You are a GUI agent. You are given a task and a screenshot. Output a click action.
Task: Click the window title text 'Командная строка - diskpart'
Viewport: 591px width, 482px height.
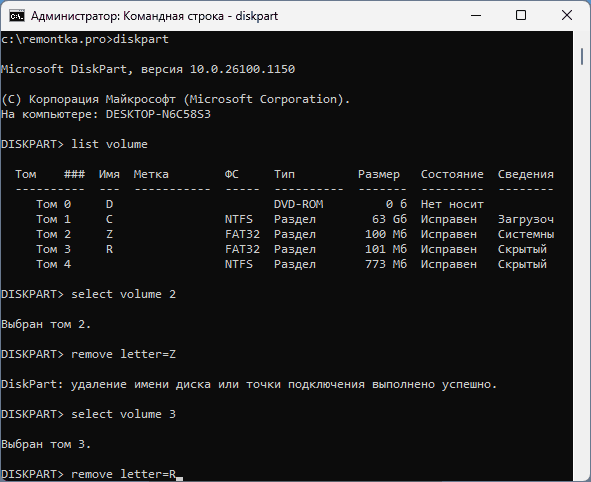[x=201, y=16]
